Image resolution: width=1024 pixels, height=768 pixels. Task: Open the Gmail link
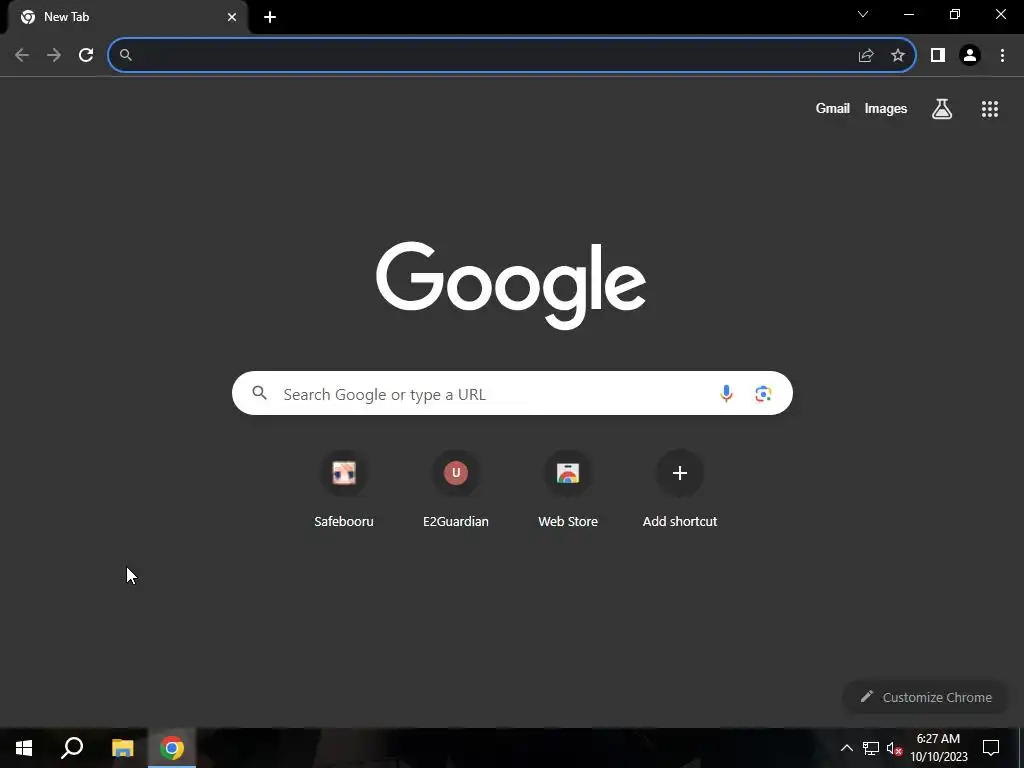coord(833,108)
